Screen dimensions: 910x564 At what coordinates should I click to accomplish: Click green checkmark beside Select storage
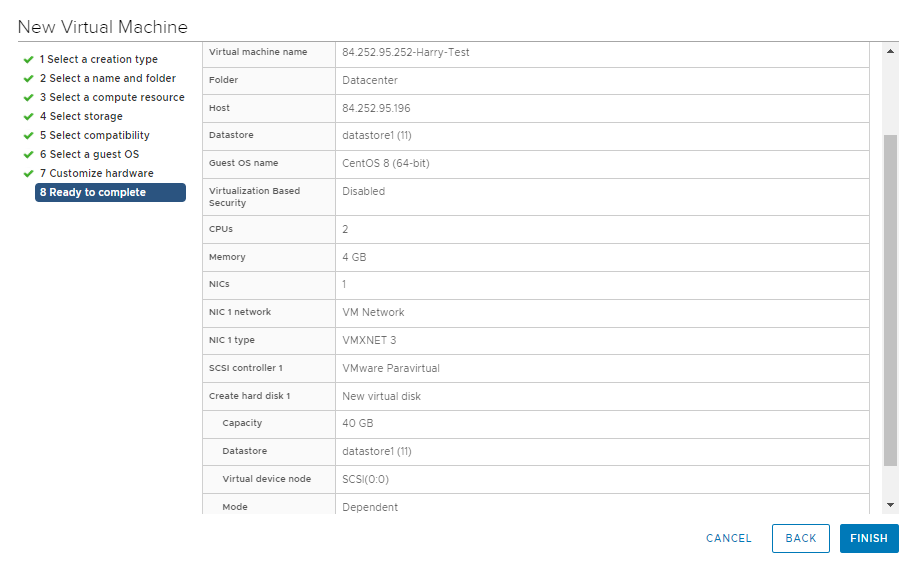tap(29, 117)
